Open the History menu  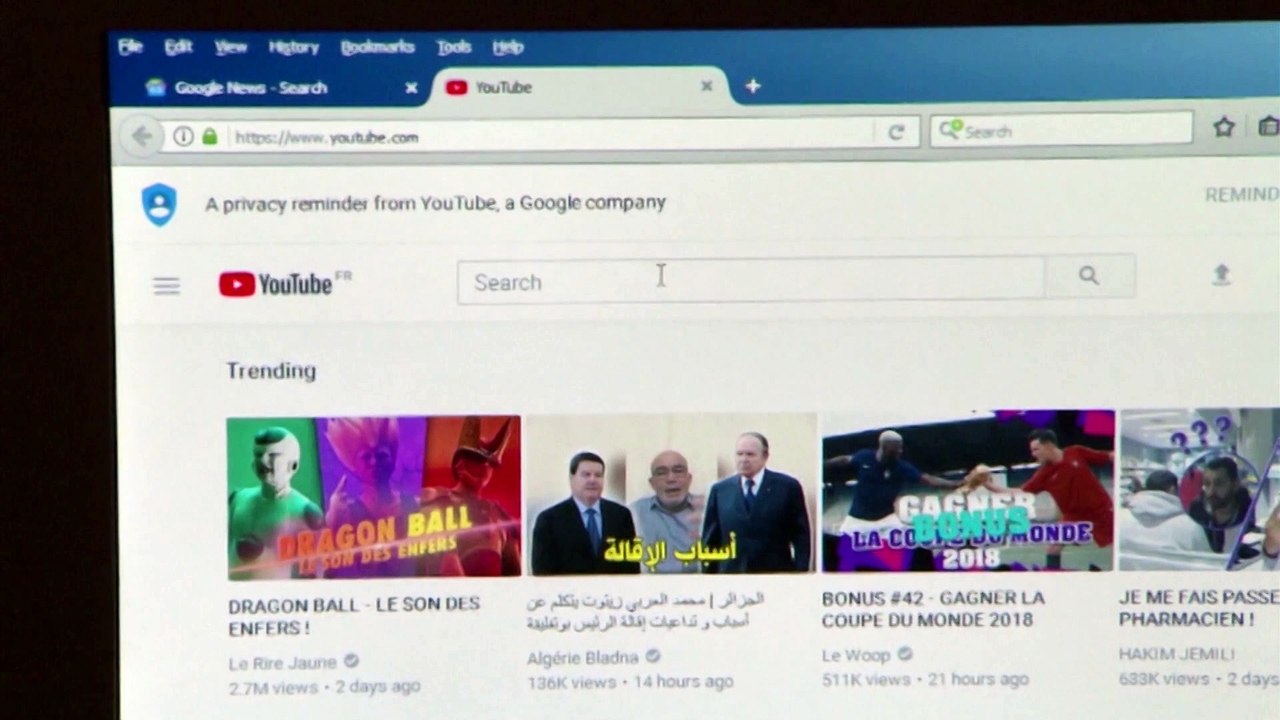[293, 47]
